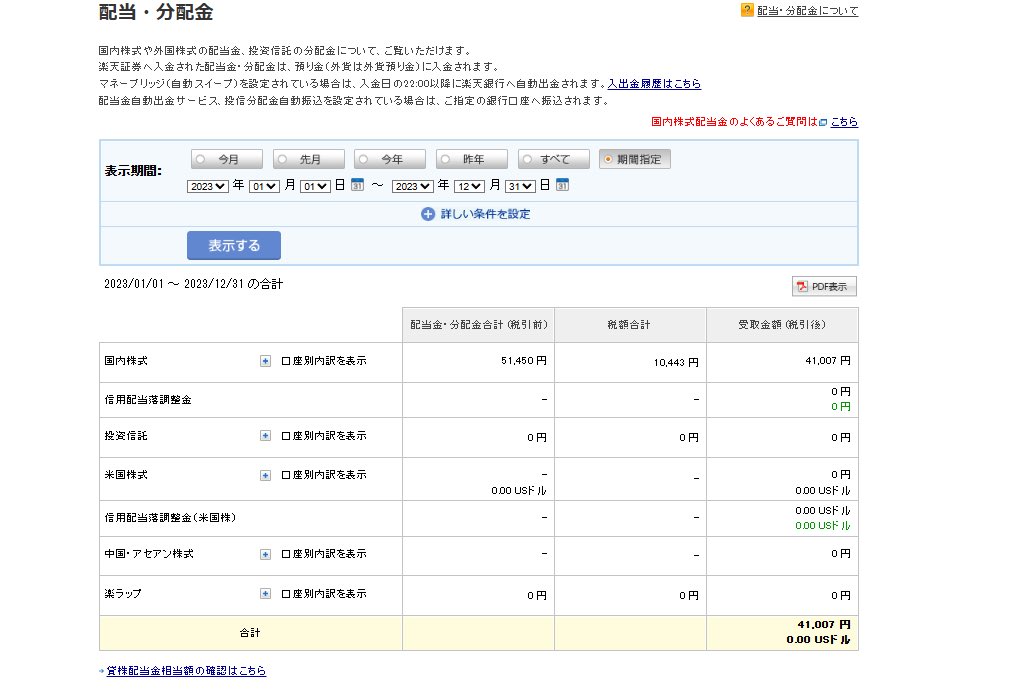Expand 米国株式 account breakdown plus icon

coord(265,475)
